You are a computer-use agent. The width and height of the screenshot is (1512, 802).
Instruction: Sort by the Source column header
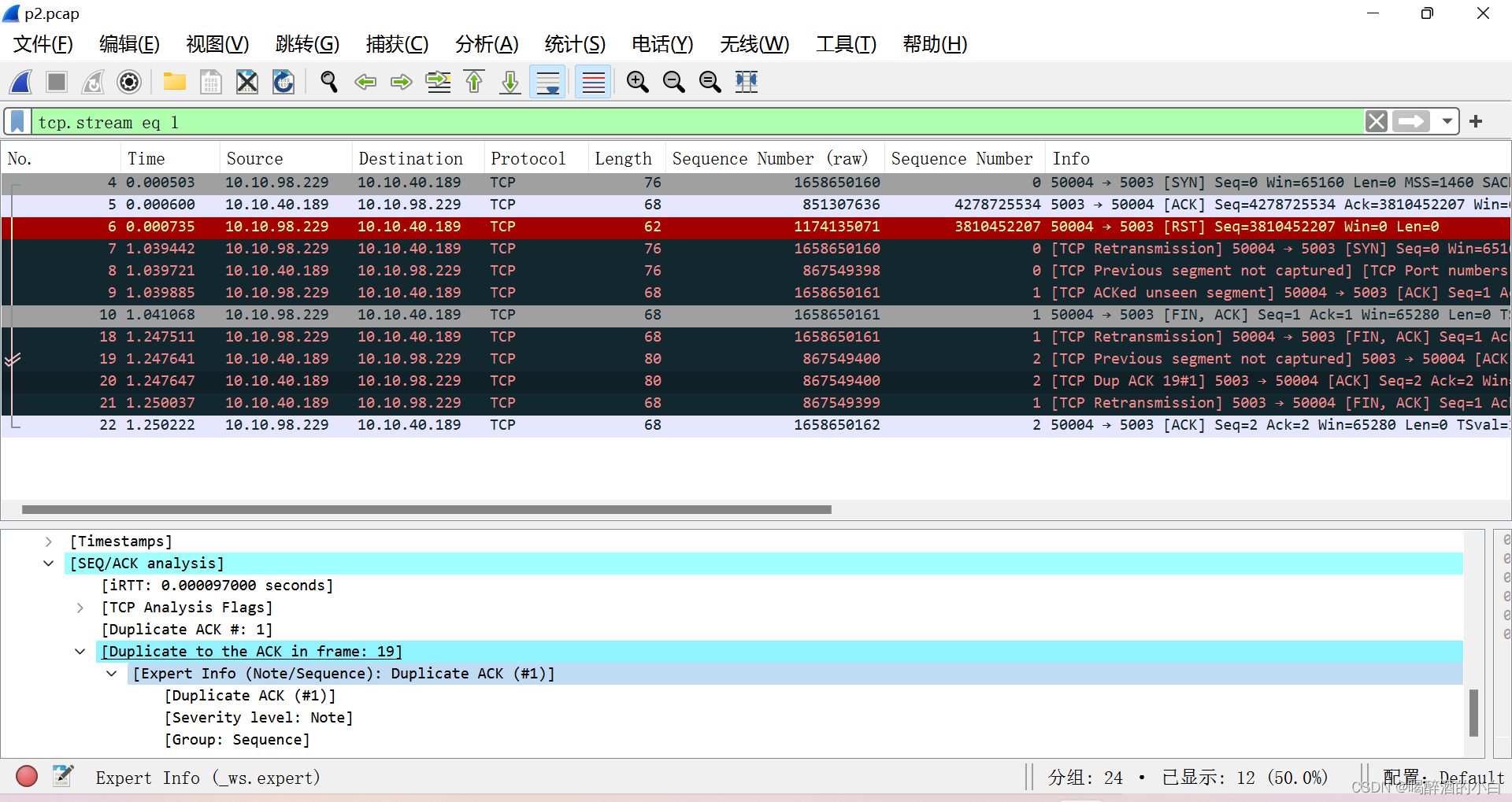pyautogui.click(x=287, y=159)
